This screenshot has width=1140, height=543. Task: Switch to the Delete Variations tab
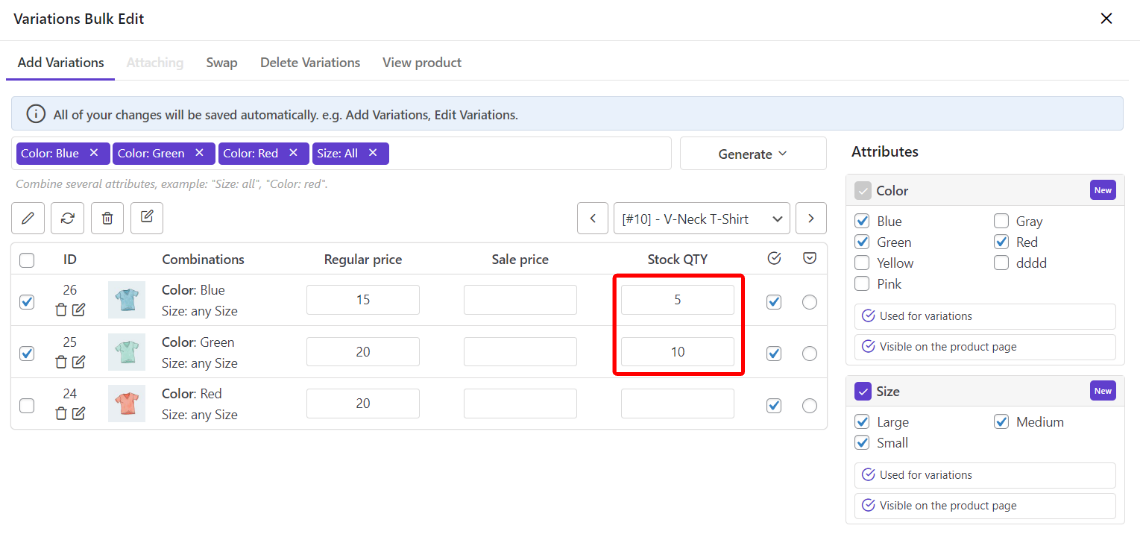pyautogui.click(x=310, y=62)
